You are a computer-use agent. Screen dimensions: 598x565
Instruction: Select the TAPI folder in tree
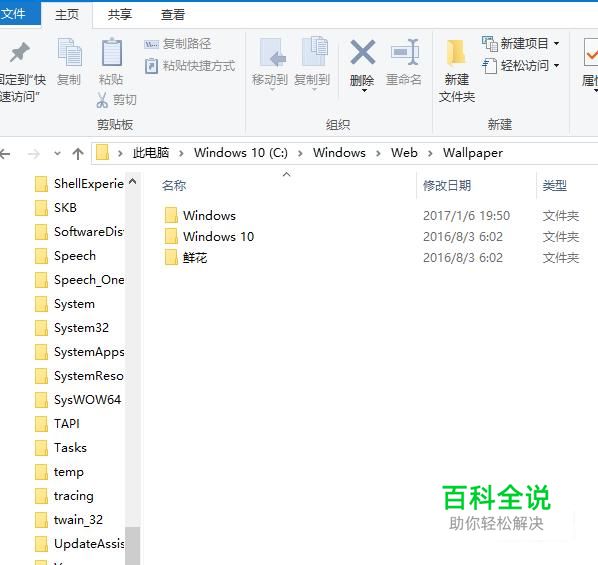(67, 424)
